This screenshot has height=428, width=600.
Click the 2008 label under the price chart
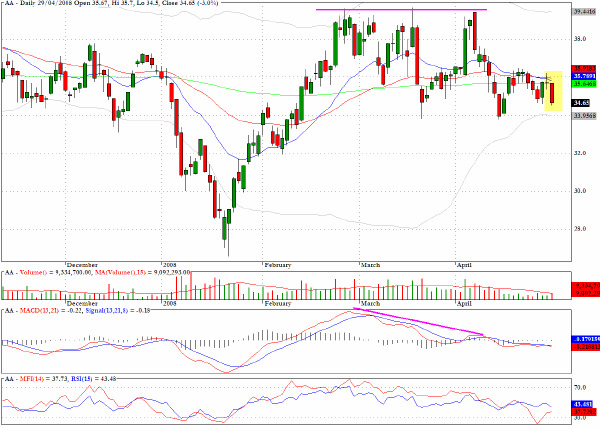point(169,265)
